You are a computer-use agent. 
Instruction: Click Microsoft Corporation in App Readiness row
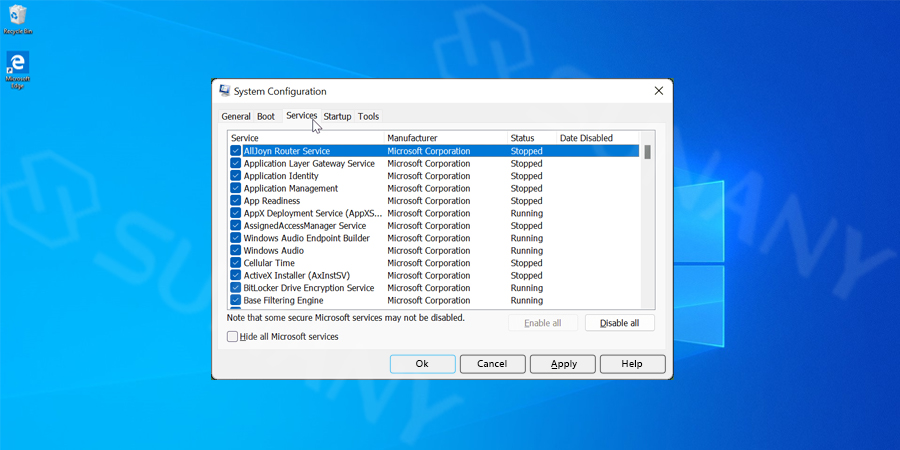[429, 201]
